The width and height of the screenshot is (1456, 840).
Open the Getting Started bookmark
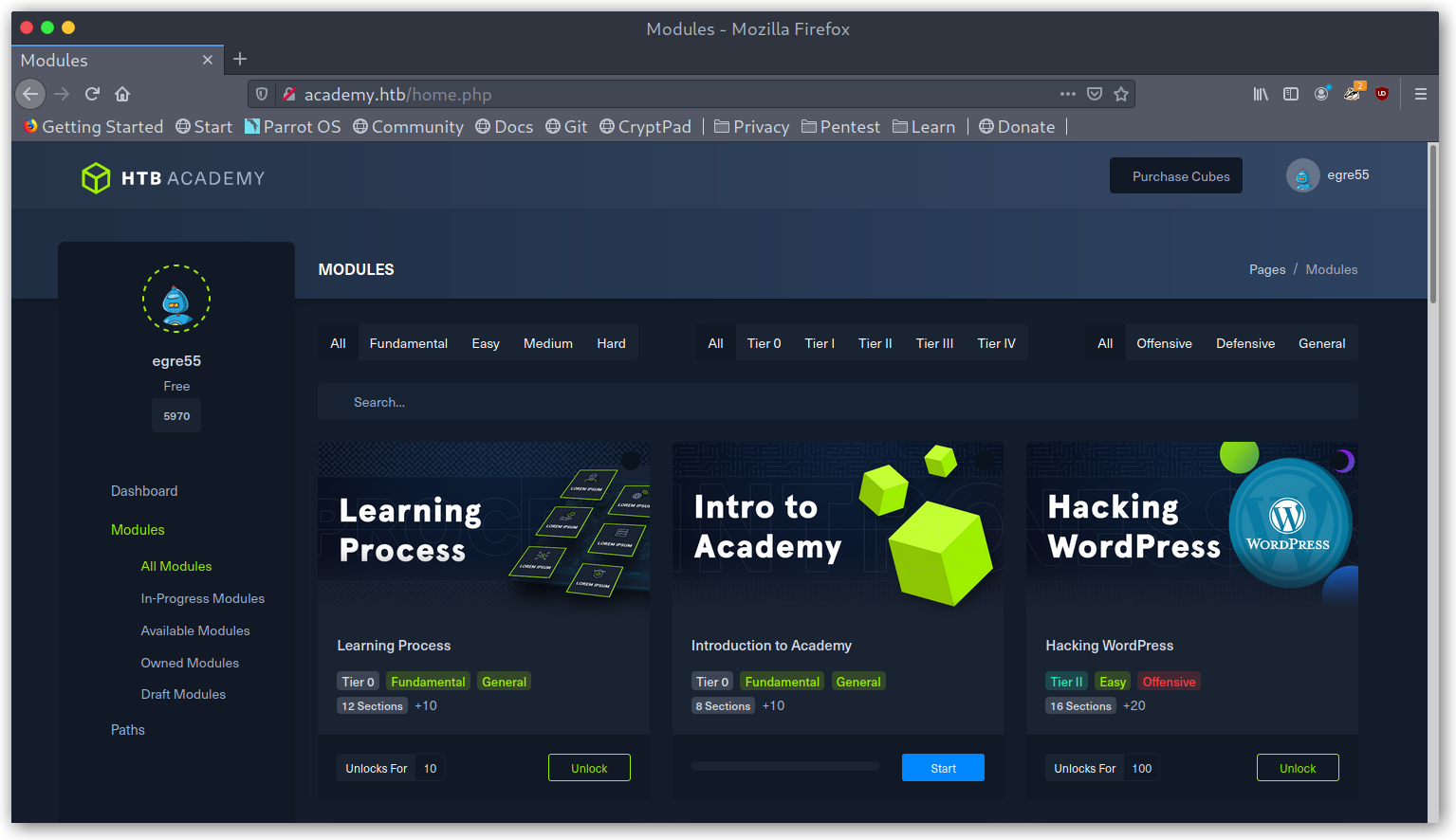pyautogui.click(x=93, y=127)
